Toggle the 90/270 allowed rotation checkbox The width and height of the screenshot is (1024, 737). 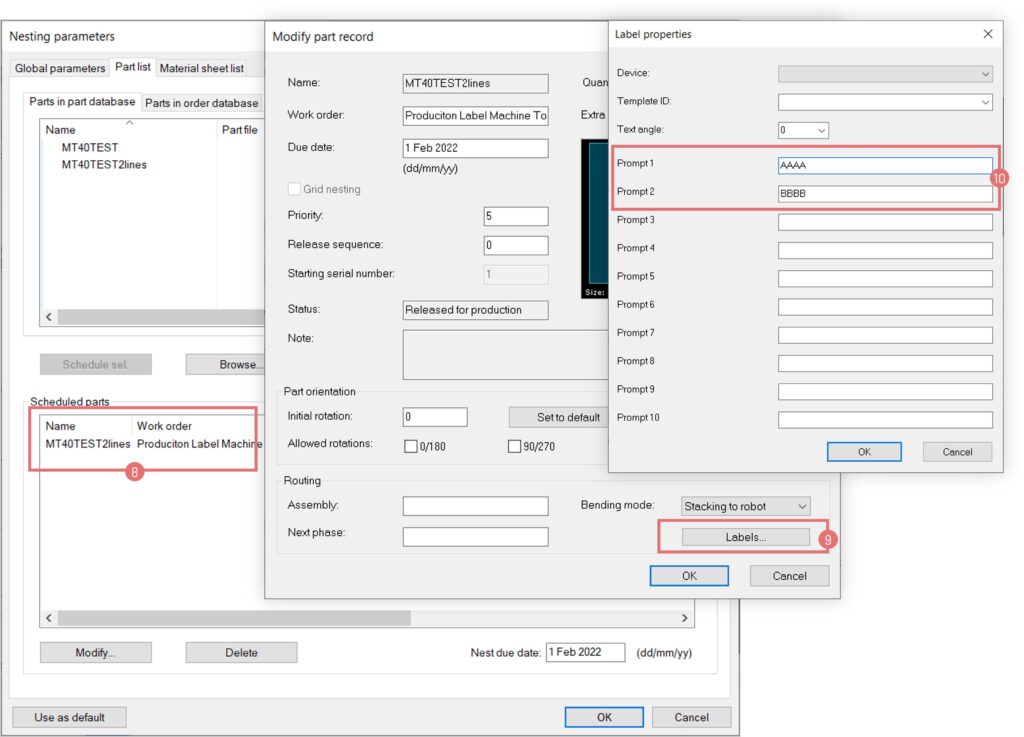[514, 446]
